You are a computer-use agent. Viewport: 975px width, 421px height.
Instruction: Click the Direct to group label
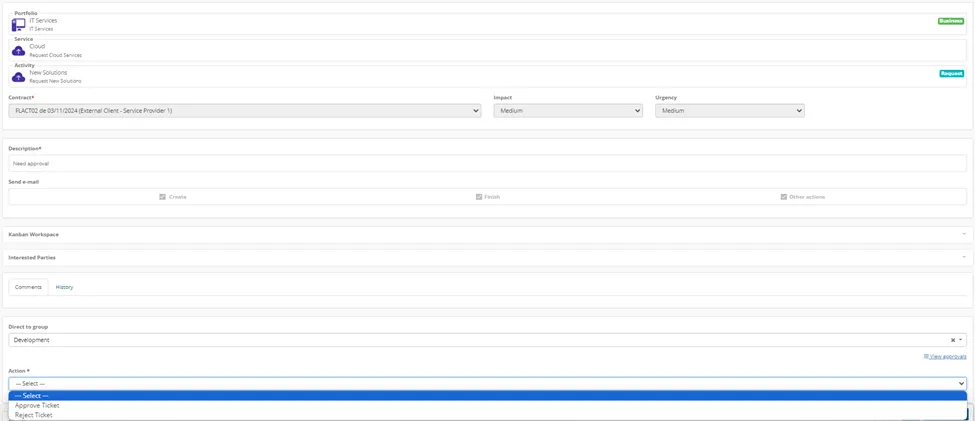[x=28, y=326]
